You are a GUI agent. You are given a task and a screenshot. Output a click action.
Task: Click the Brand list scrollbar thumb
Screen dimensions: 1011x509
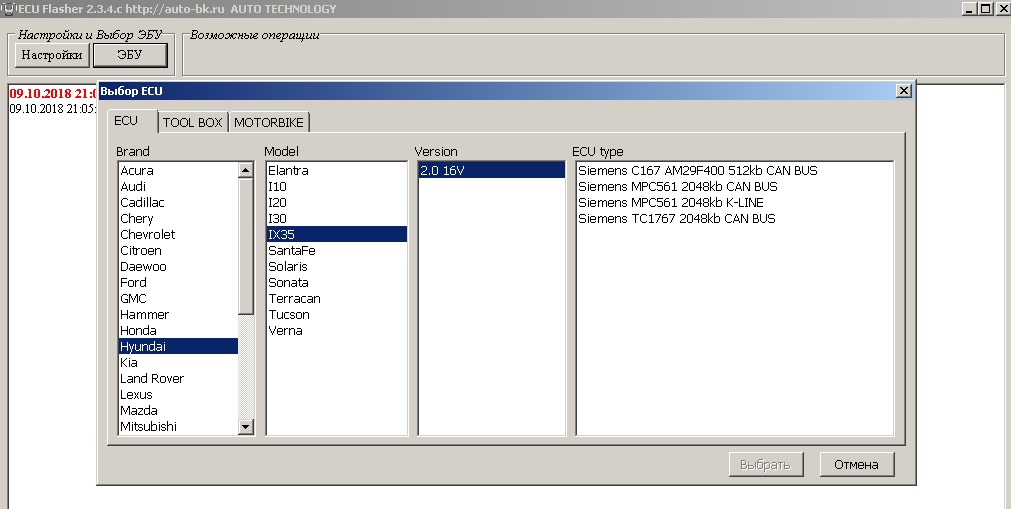coord(246,246)
